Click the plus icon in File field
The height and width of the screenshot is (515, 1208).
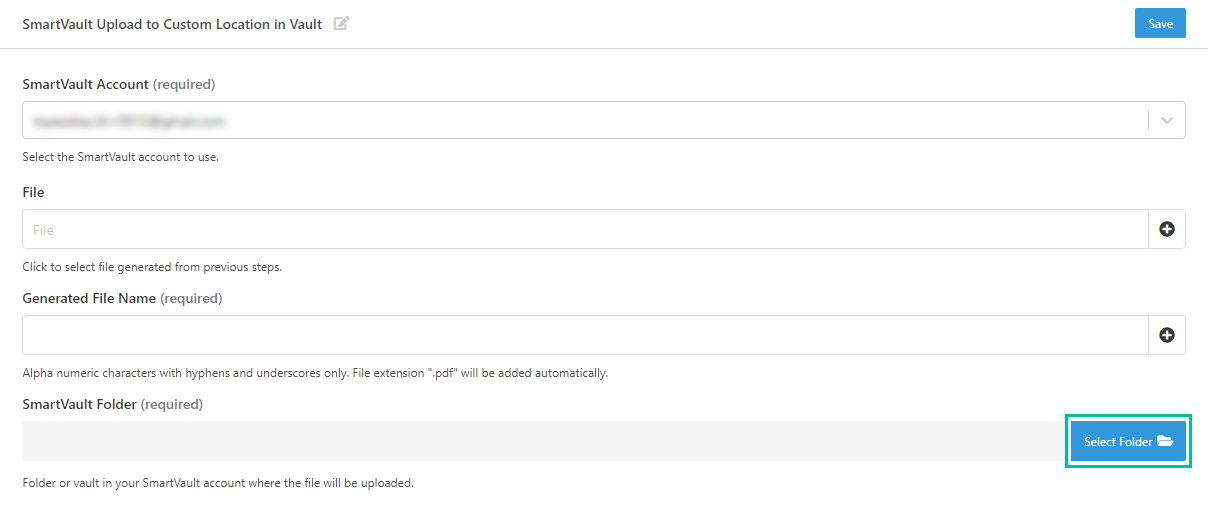tap(1166, 229)
